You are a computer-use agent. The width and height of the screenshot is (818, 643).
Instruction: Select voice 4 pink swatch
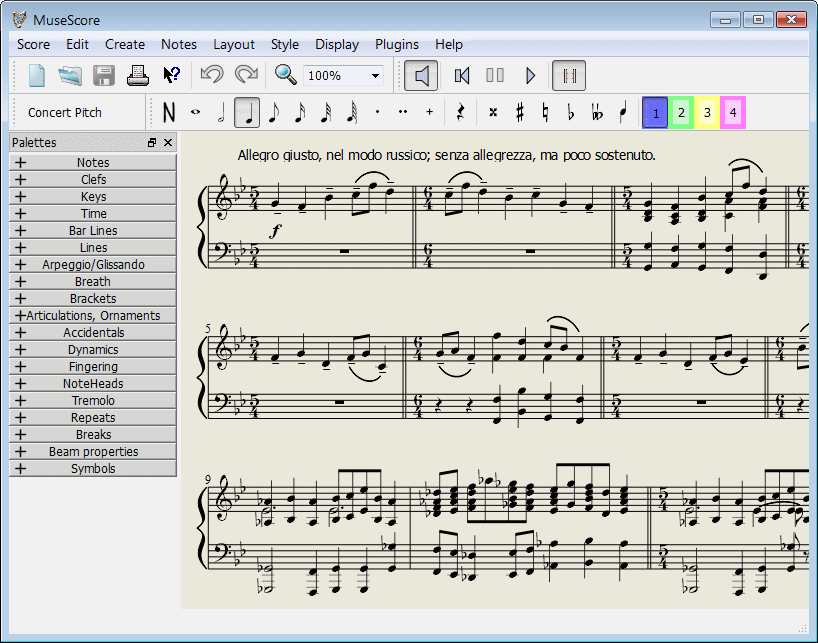[733, 112]
